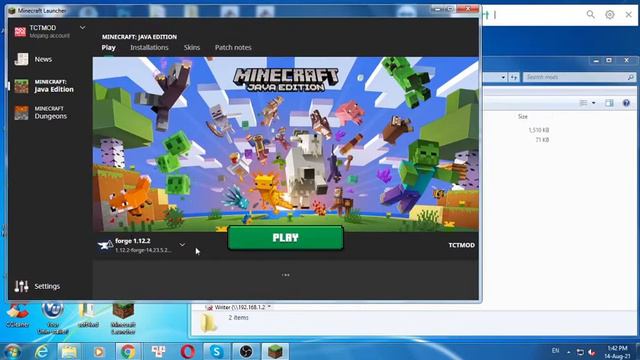Click the red-white shield tray icon
The width and height of the screenshot is (640, 360).
coord(591,352)
